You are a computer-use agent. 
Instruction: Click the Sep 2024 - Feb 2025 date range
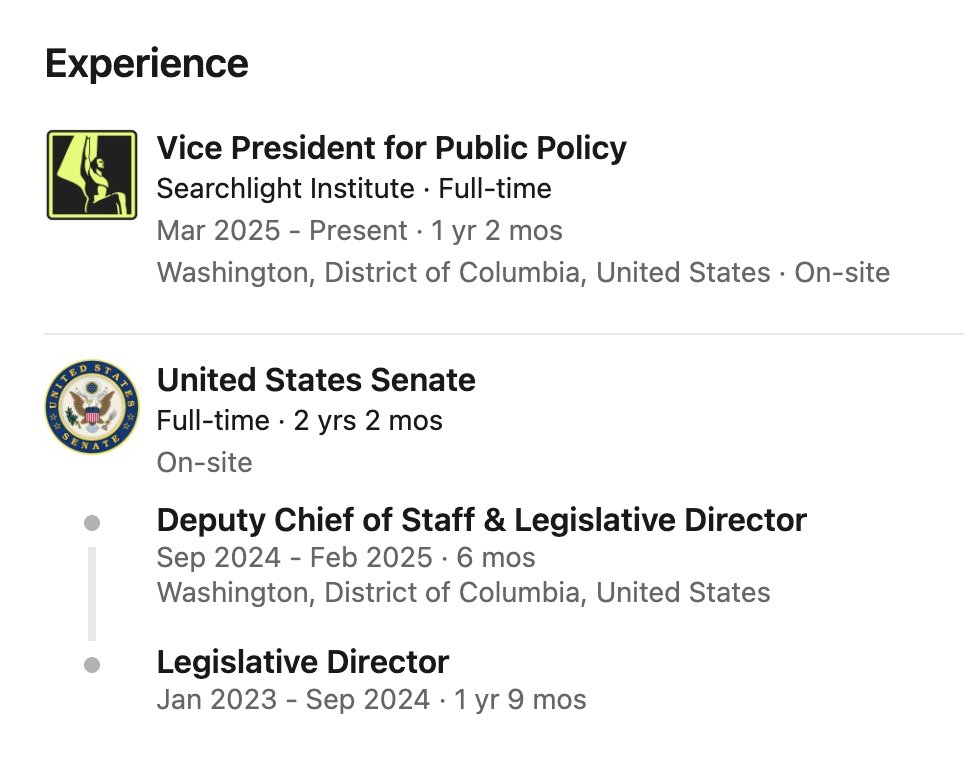tap(294, 557)
